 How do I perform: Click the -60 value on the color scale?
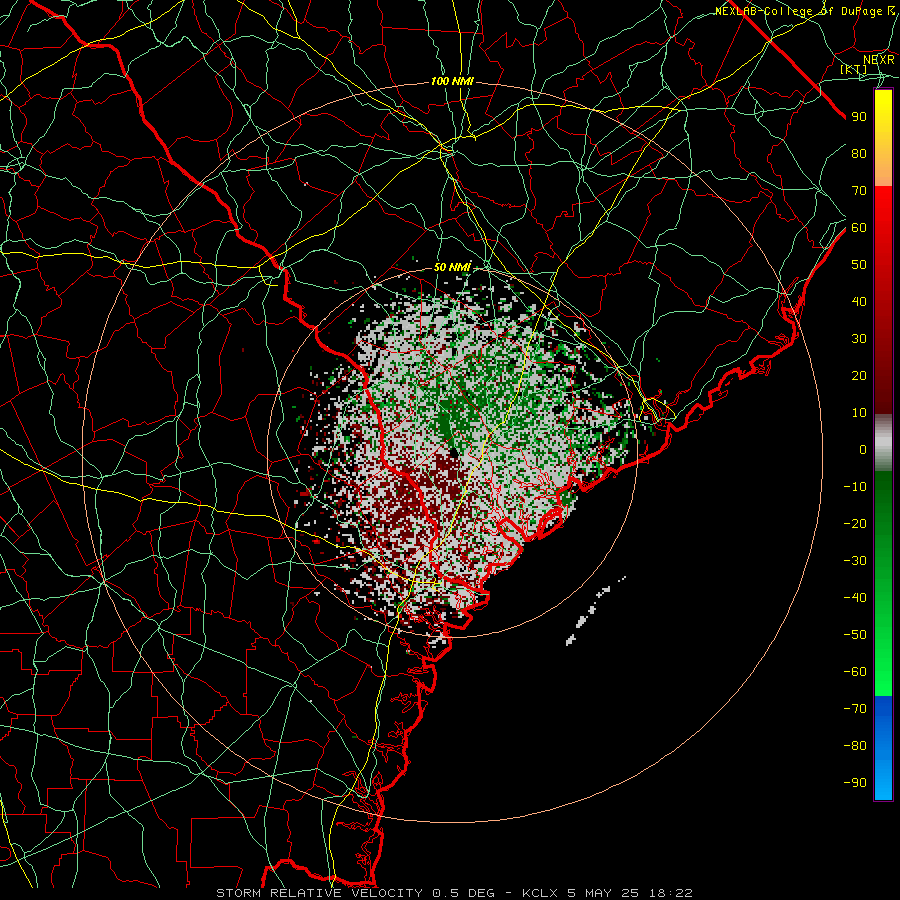pos(855,672)
